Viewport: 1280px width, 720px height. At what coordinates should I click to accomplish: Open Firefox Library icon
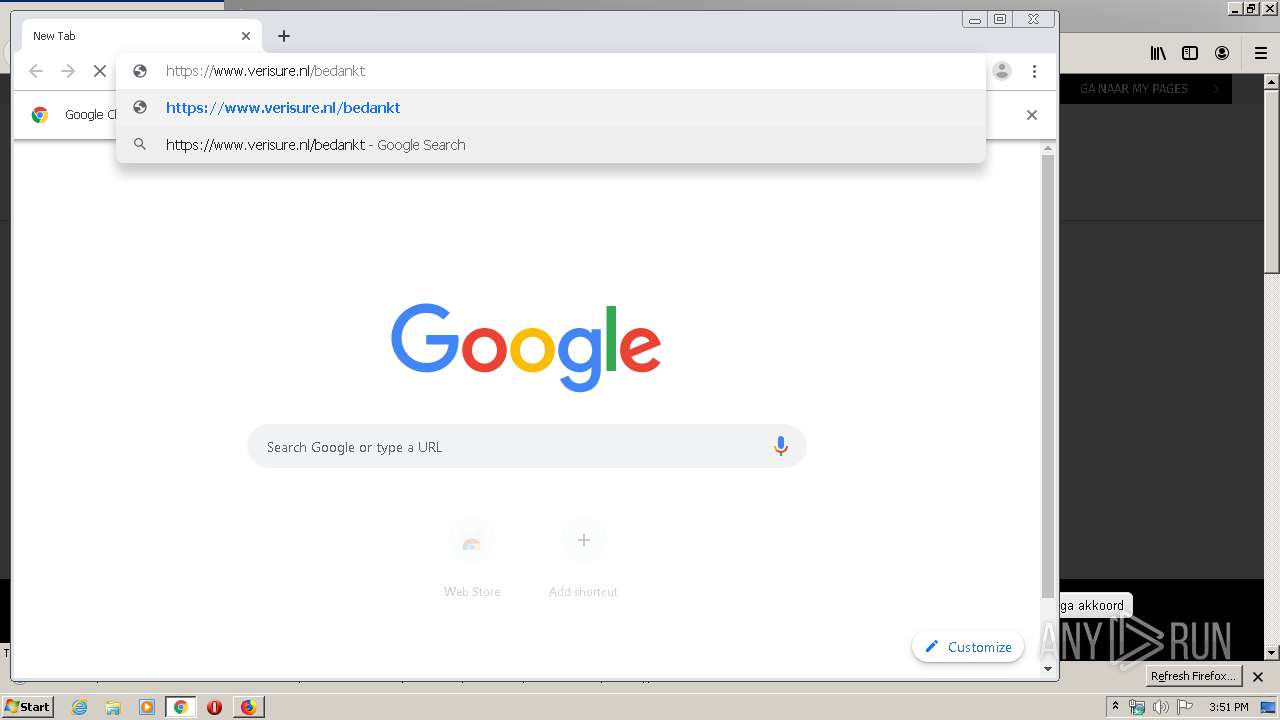(1158, 53)
